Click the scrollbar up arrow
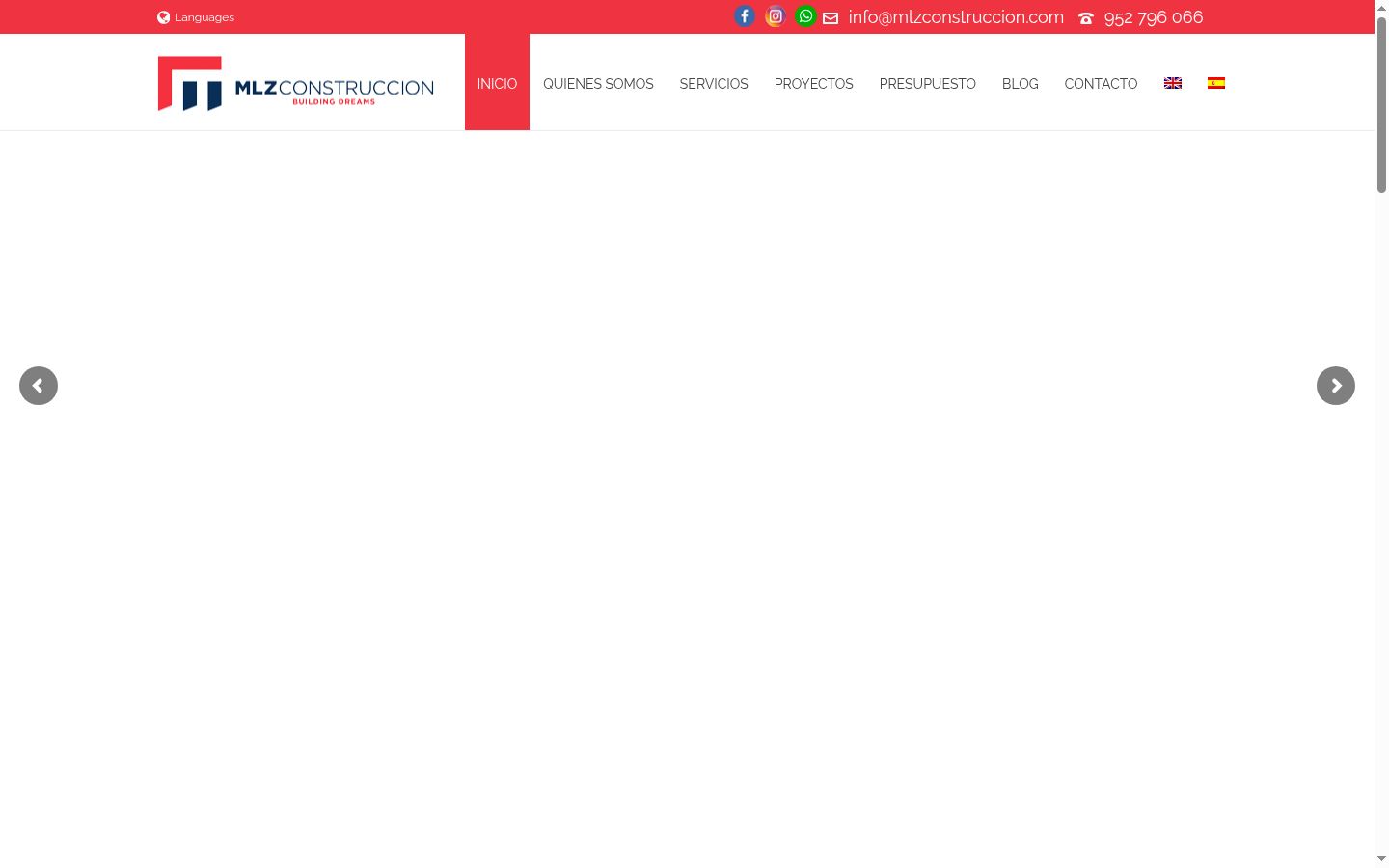Viewport: 1389px width, 868px height. 1381,8
